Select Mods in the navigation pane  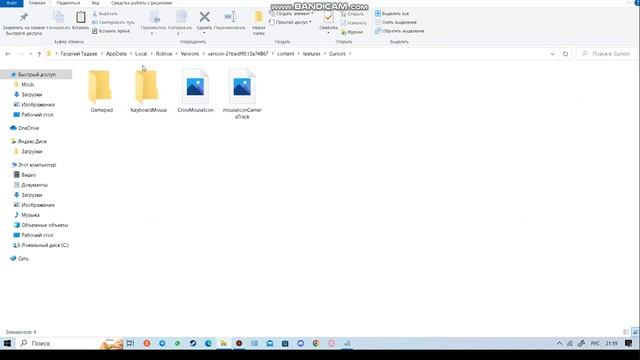click(x=28, y=84)
